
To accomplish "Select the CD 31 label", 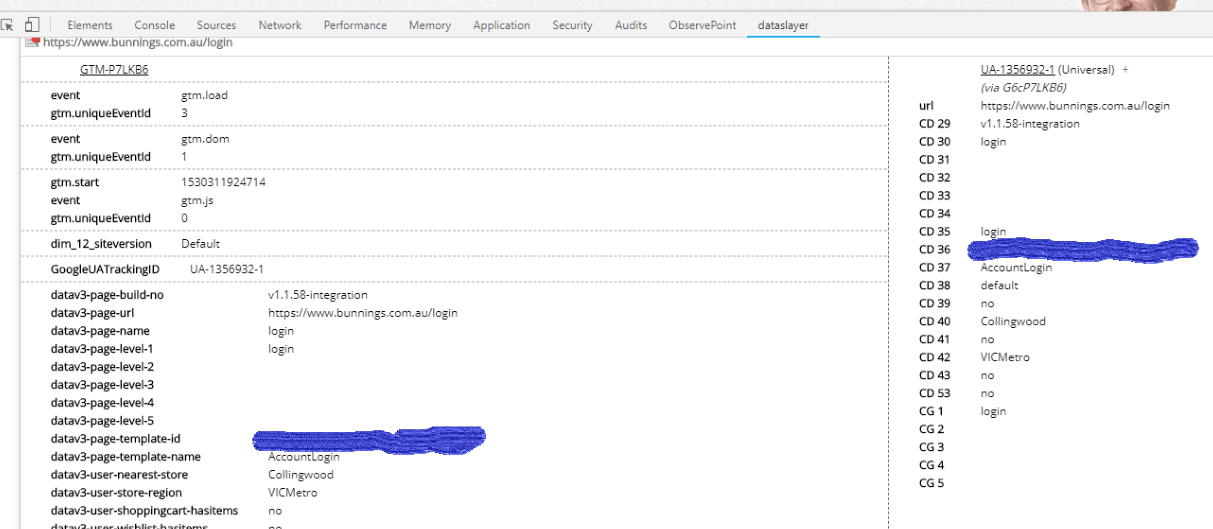I will click(935, 160).
